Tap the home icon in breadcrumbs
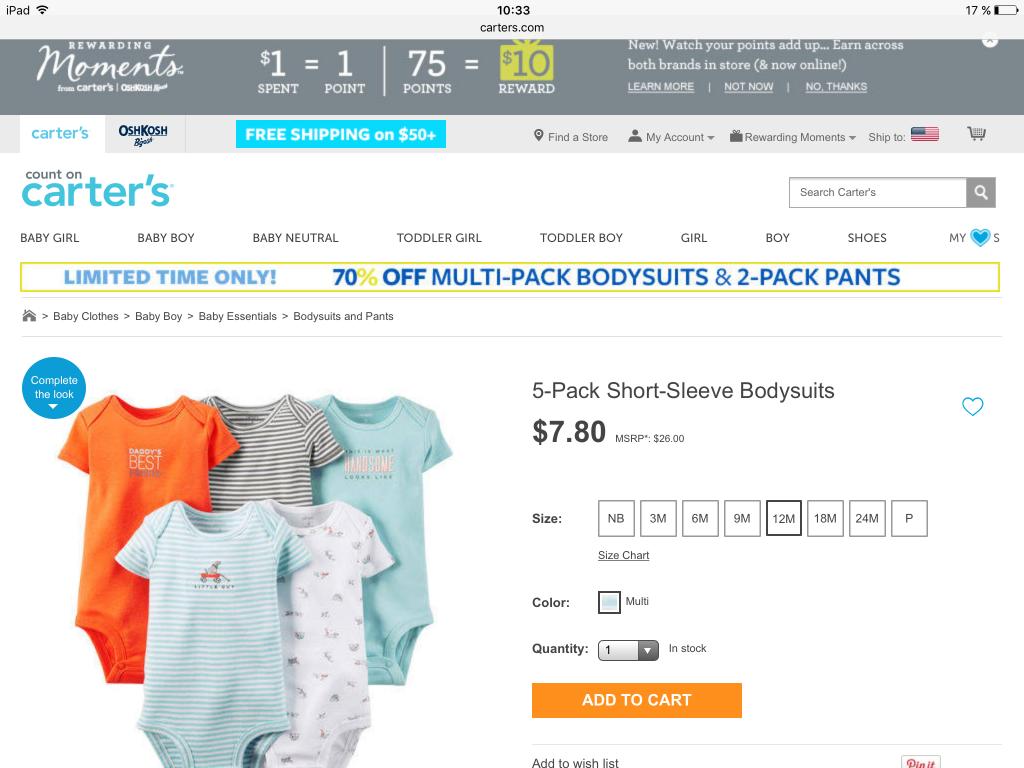 tap(29, 316)
